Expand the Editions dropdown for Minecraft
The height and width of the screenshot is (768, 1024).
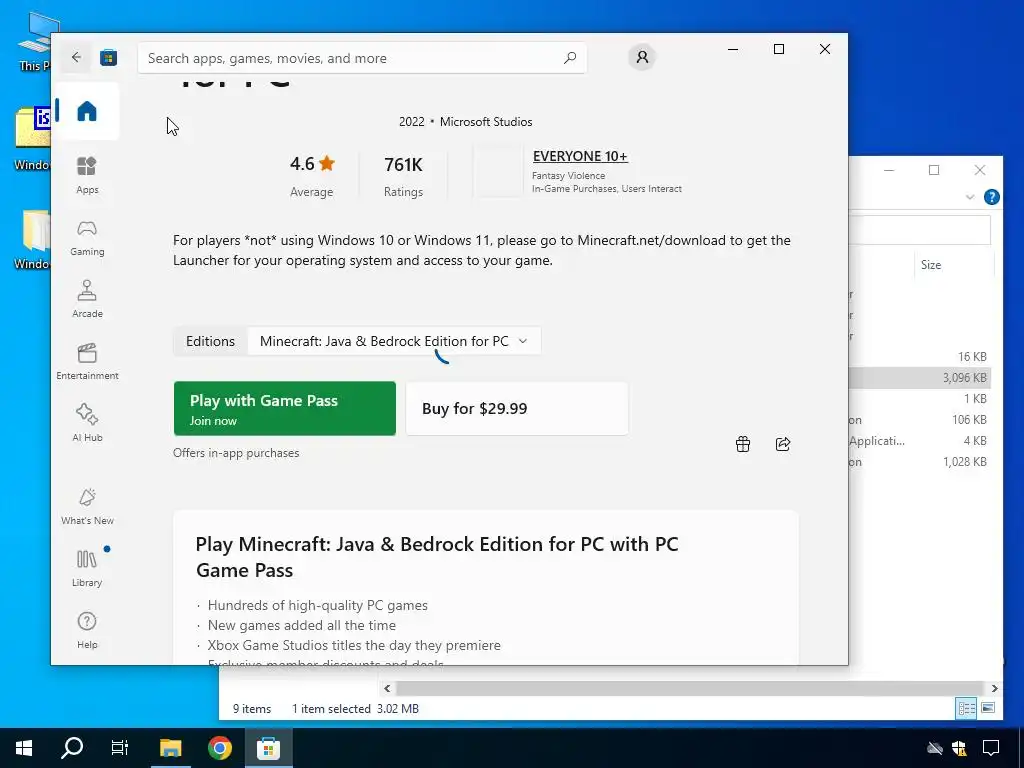(394, 341)
